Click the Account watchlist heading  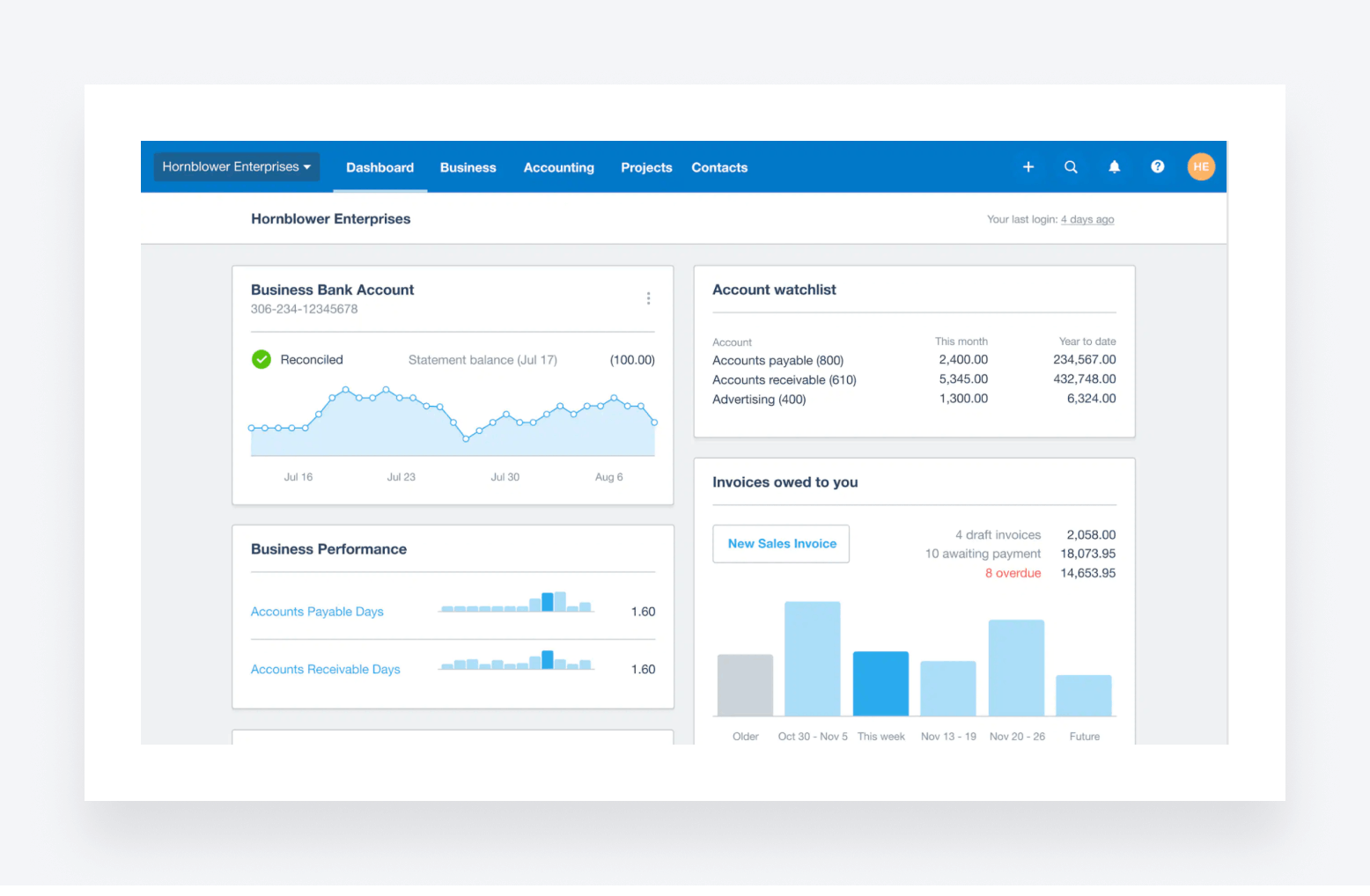[774, 290]
